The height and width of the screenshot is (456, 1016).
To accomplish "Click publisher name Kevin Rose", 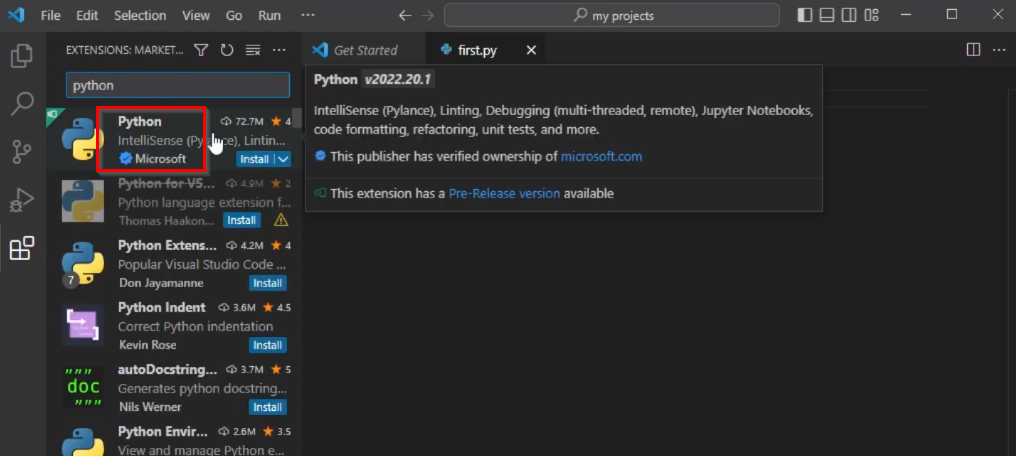I will [x=148, y=345].
